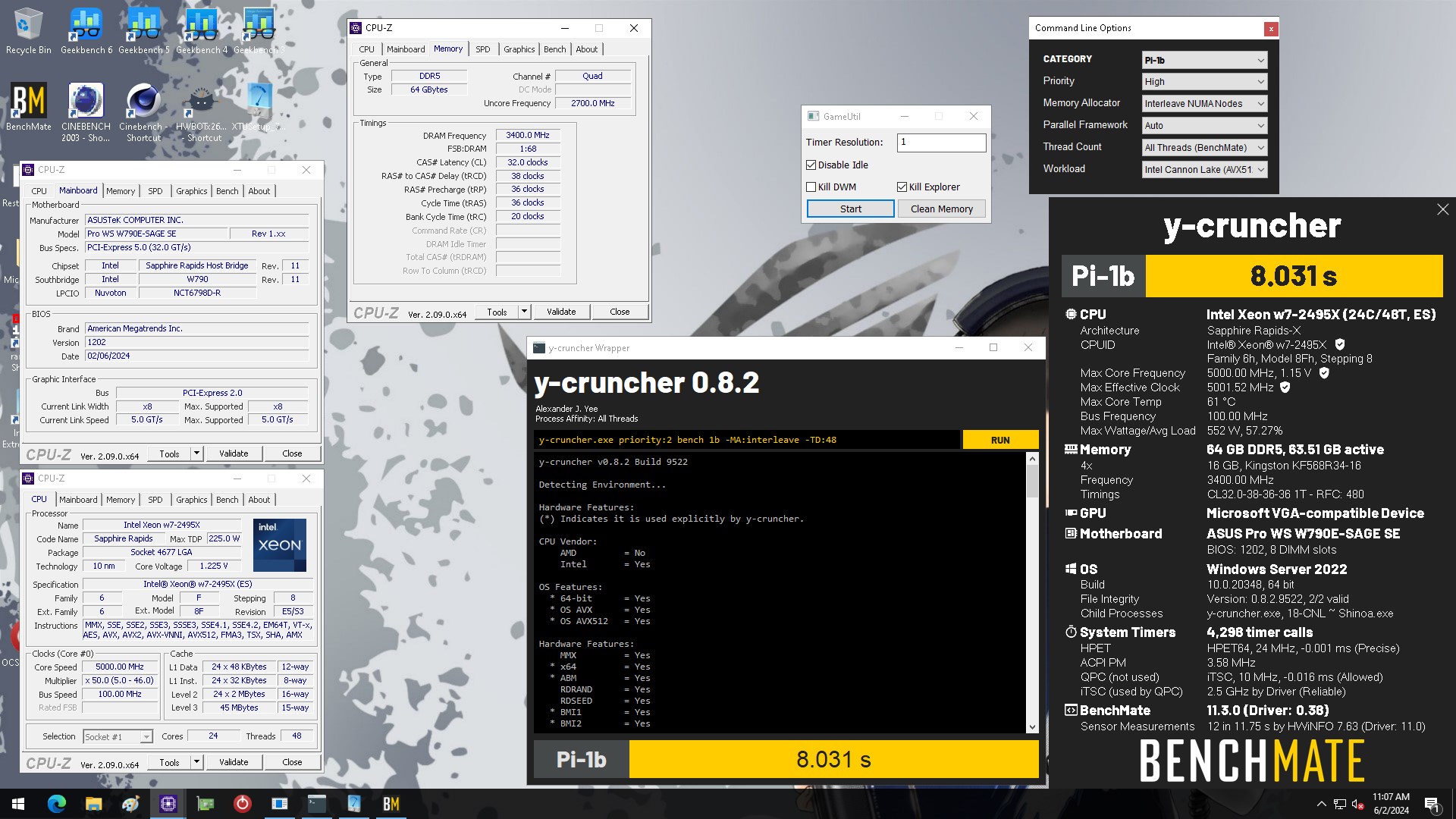Screen dimensions: 1456x819
Task: Open the Selection Socket #1 dropdown
Action: coord(118,736)
